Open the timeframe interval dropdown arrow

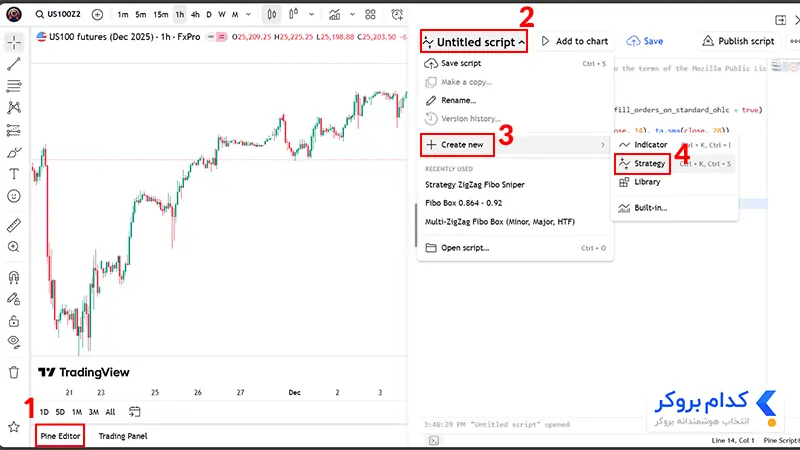248,15
